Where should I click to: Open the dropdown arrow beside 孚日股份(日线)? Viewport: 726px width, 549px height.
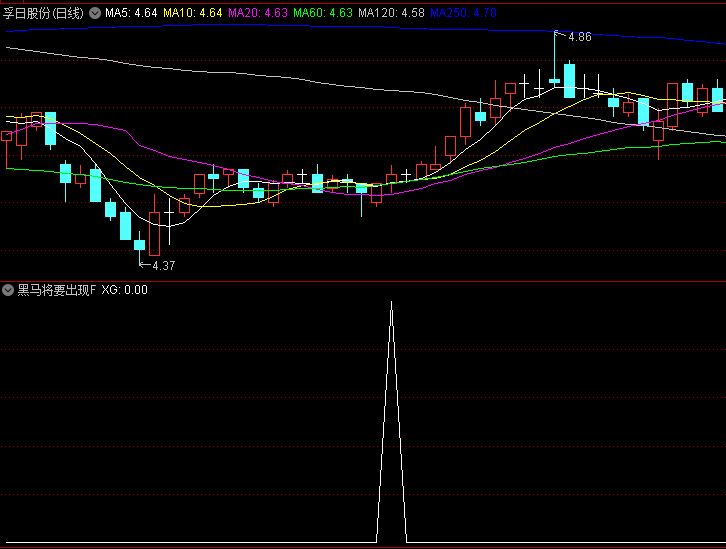[x=95, y=13]
